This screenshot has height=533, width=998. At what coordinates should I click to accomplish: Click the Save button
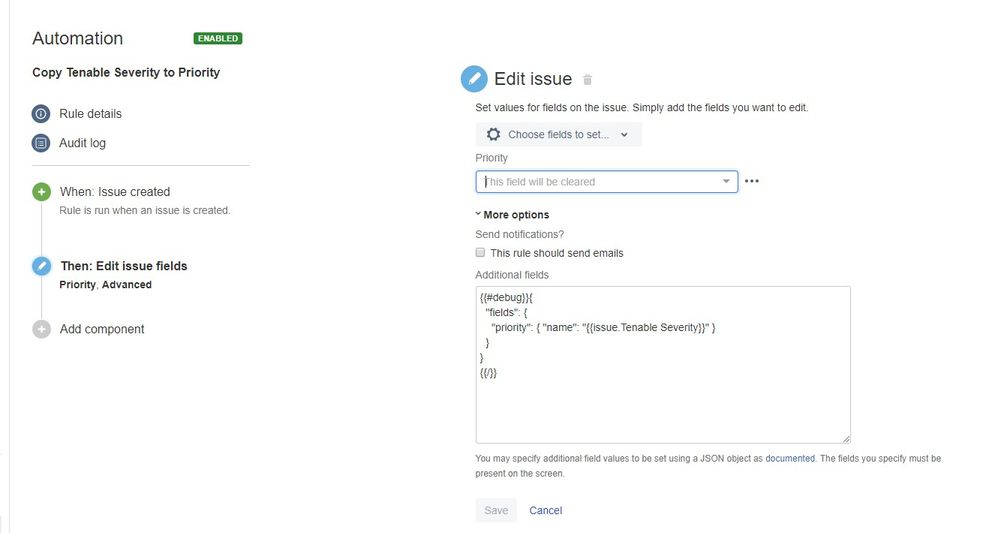coord(496,510)
